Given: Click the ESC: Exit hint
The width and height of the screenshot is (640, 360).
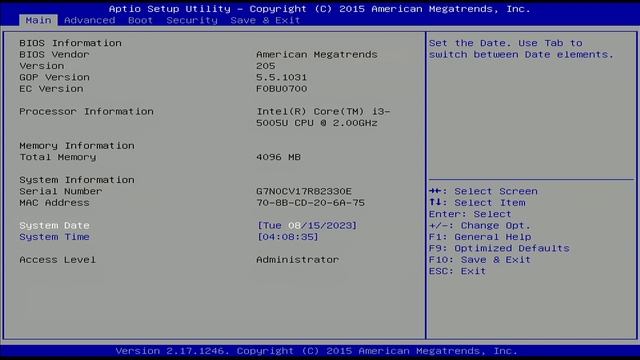Looking at the screenshot, I should point(458,271).
